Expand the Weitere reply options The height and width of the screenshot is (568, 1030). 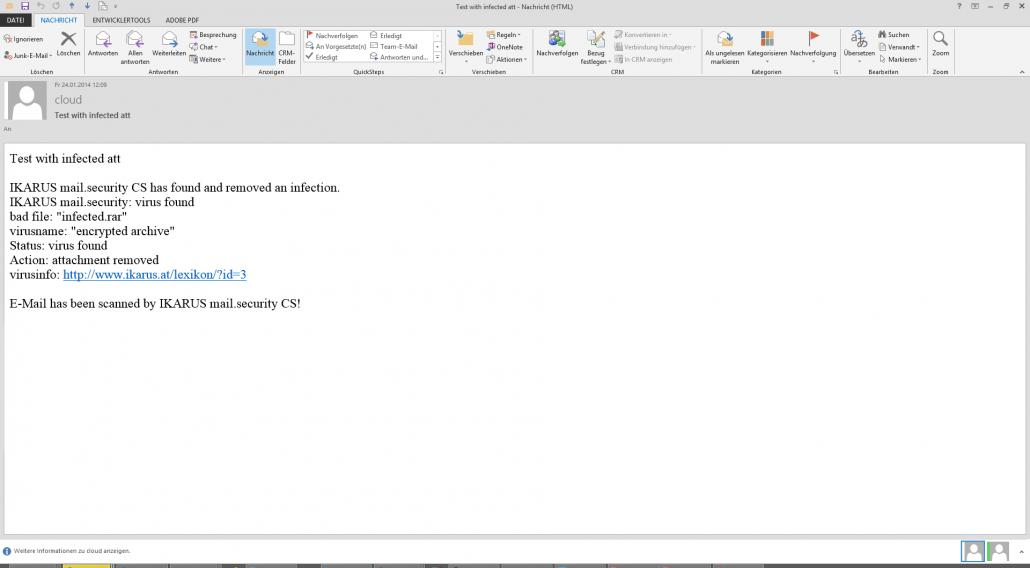[x=208, y=60]
